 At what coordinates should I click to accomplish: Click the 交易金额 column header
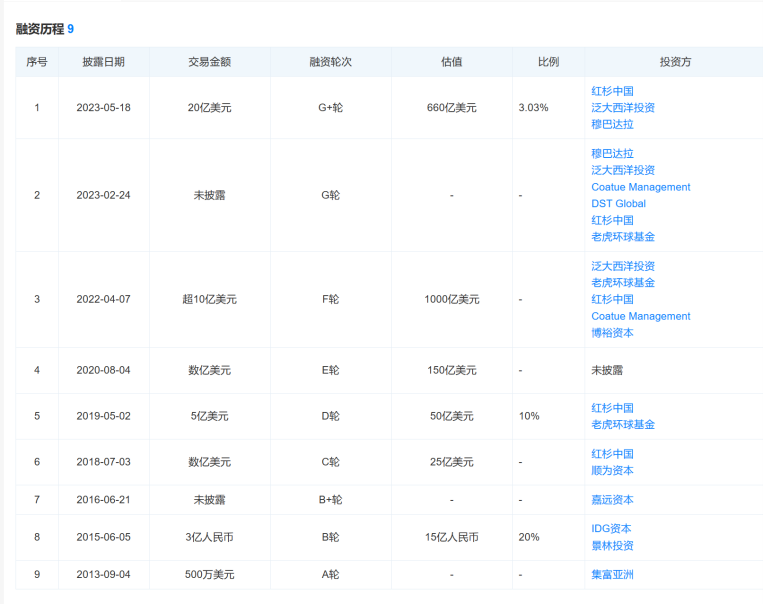click(x=210, y=62)
